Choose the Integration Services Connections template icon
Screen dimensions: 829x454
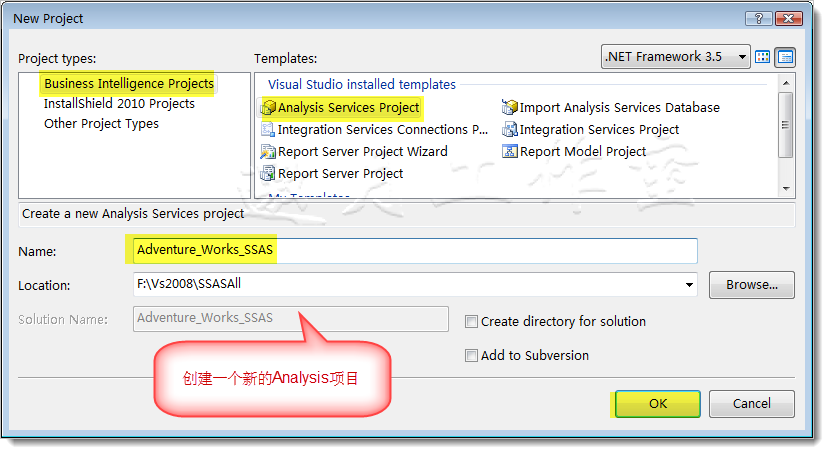[269, 129]
